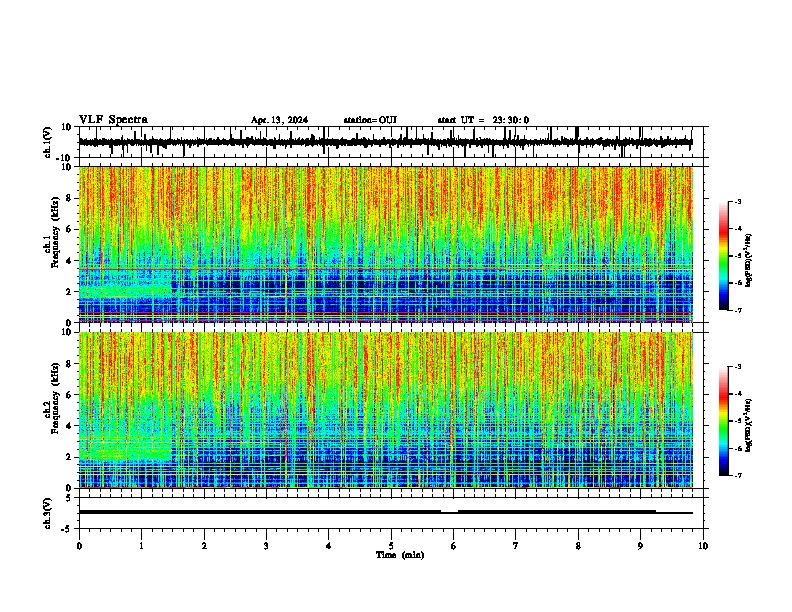Click the "ch.1(V)" waveform axis label

(x=47, y=142)
